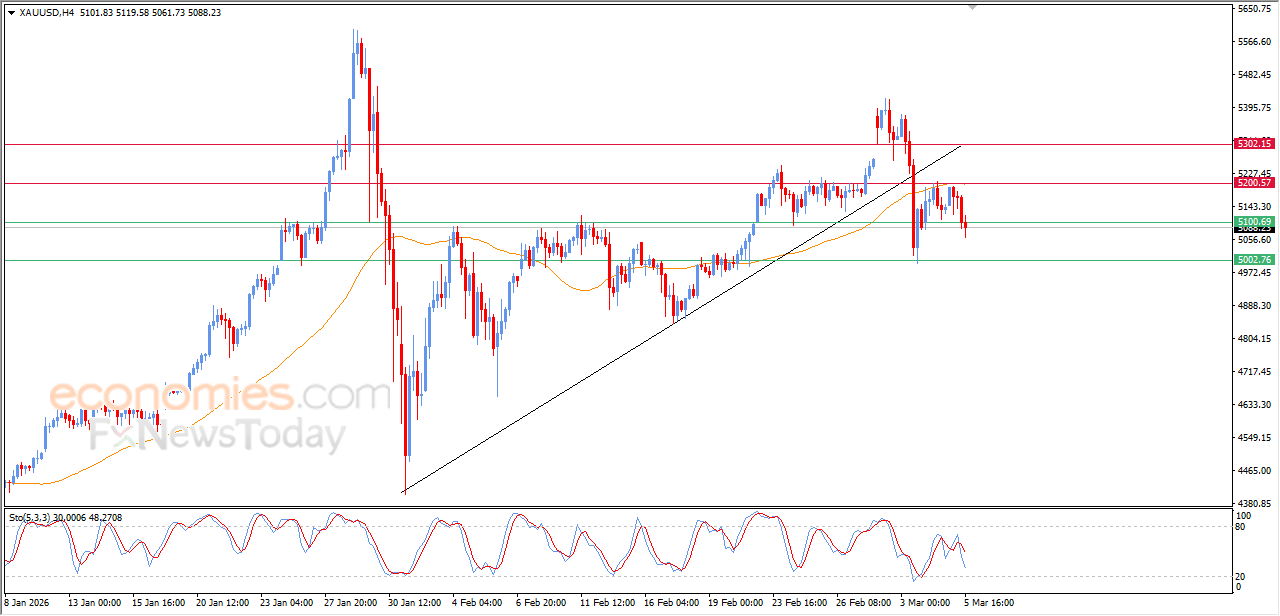Click the 4380.85 price axis value
The width and height of the screenshot is (1280, 616).
tap(1255, 503)
